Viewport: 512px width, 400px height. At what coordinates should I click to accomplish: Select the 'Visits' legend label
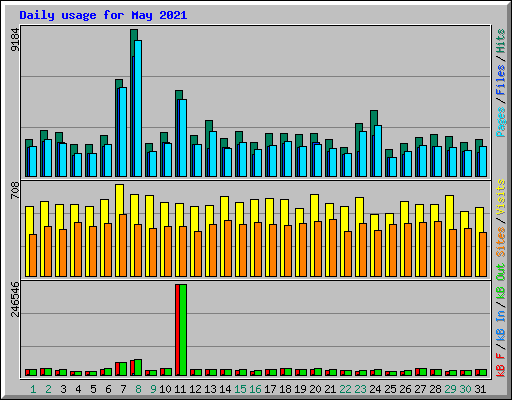[x=501, y=197]
